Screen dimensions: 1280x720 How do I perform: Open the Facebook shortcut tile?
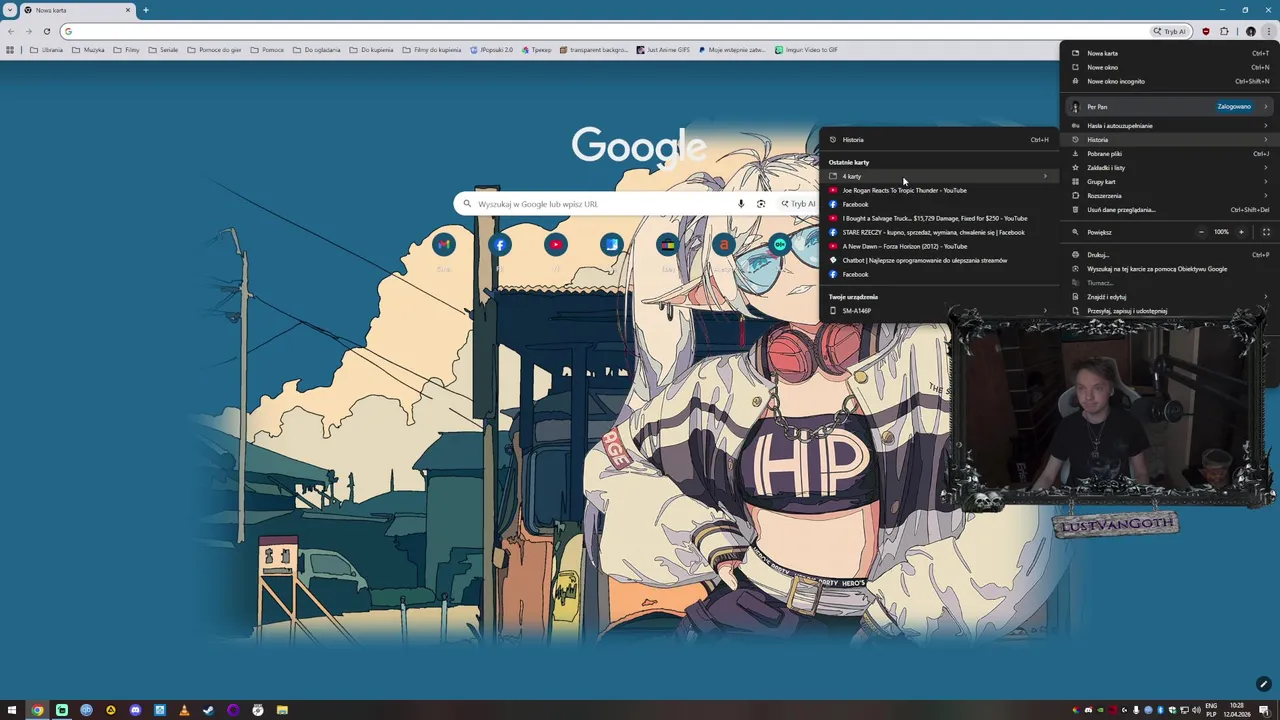500,245
